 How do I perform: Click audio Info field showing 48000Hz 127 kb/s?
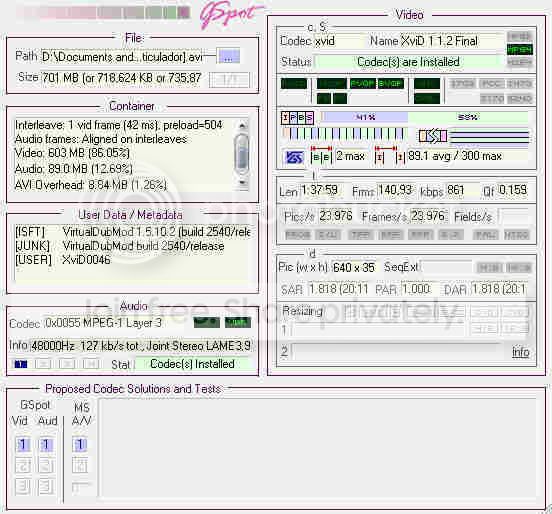point(141,346)
